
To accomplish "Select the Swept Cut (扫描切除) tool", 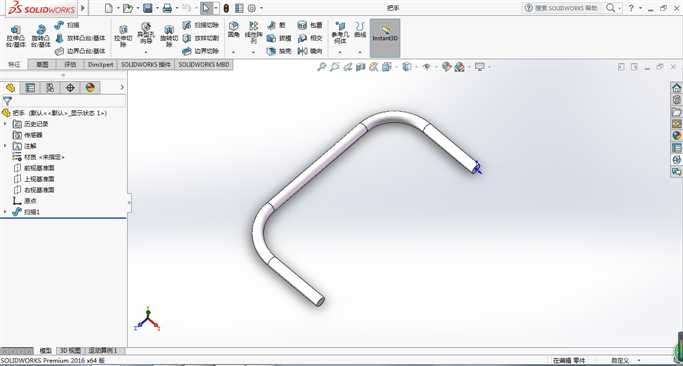I will point(201,25).
